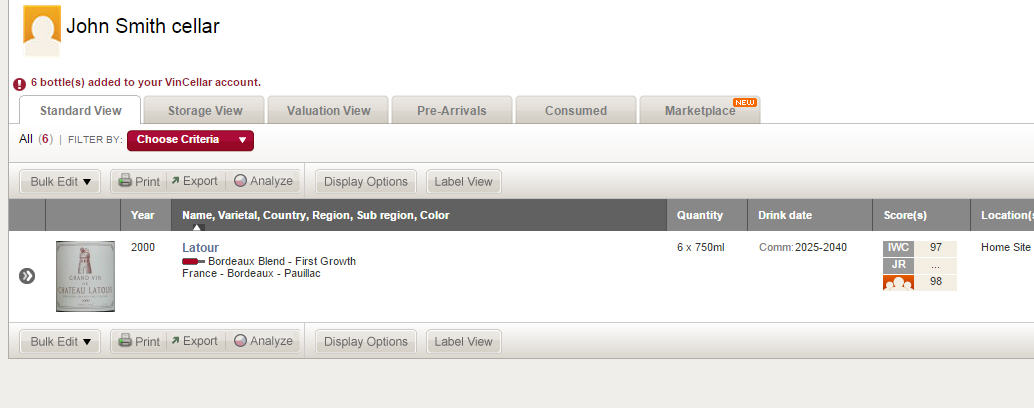
Task: Click the community score people icon
Action: tap(898, 282)
